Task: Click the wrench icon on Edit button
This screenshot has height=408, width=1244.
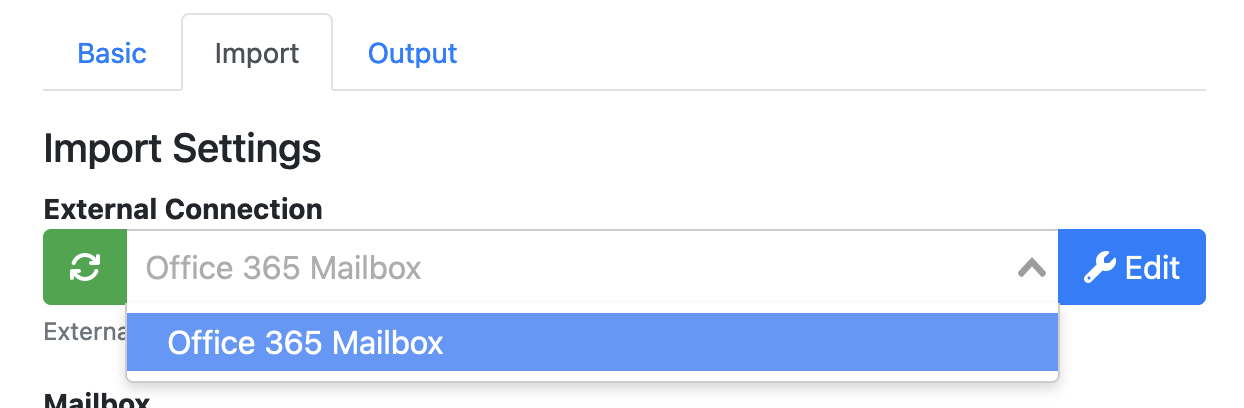Action: [1100, 267]
